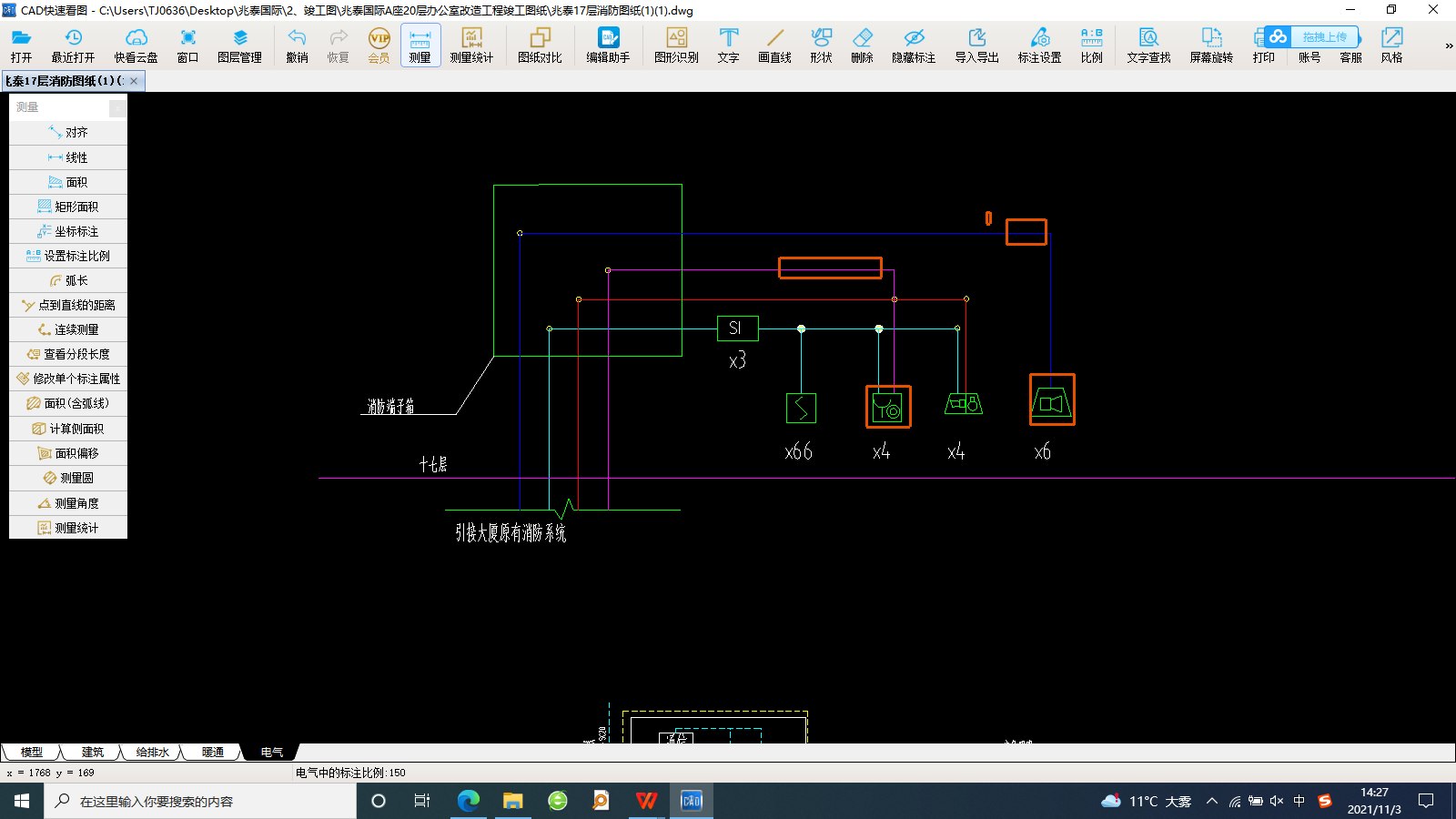The image size is (1456, 819).
Task: Open the 比例 scale tool
Action: pyautogui.click(x=1091, y=45)
